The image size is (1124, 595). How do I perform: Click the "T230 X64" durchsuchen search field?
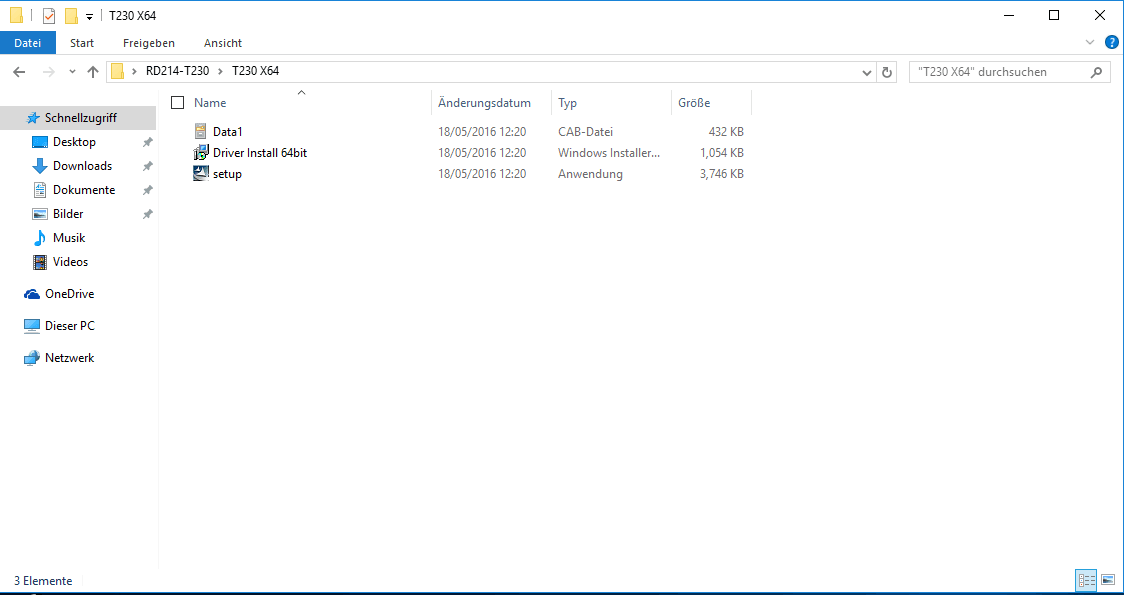tap(998, 72)
